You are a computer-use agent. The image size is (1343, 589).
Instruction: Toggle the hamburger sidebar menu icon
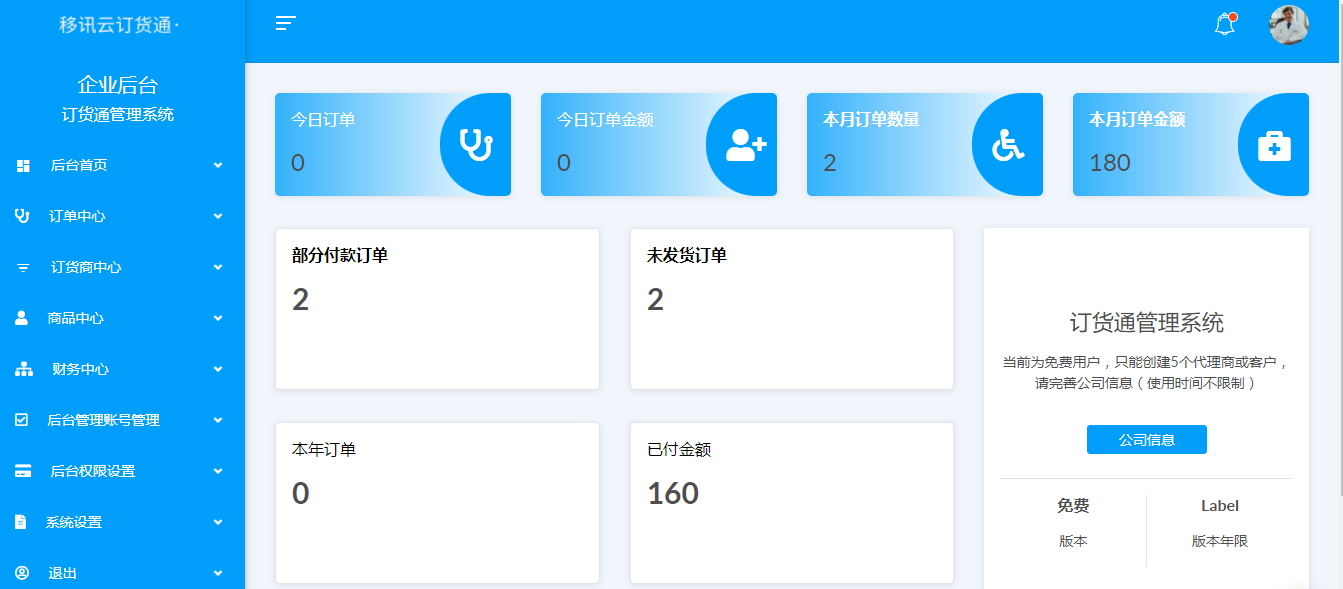pos(286,23)
